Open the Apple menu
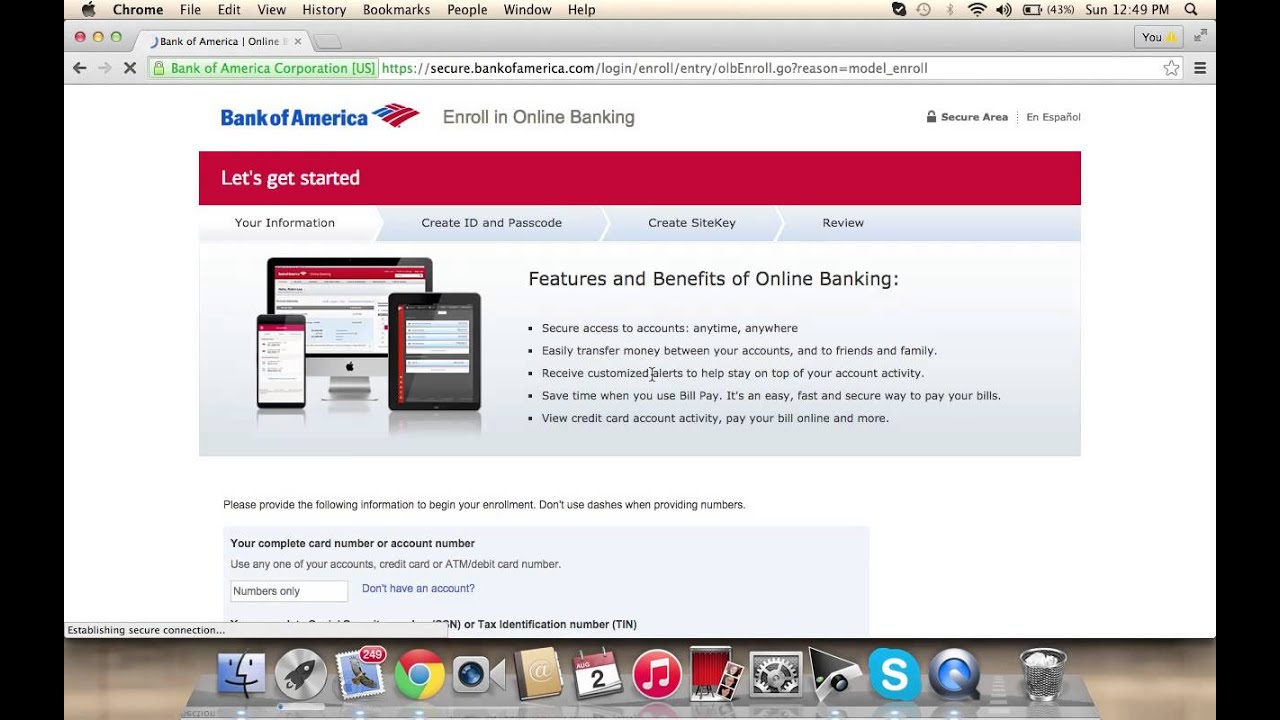The width and height of the screenshot is (1280, 720). pyautogui.click(x=88, y=9)
